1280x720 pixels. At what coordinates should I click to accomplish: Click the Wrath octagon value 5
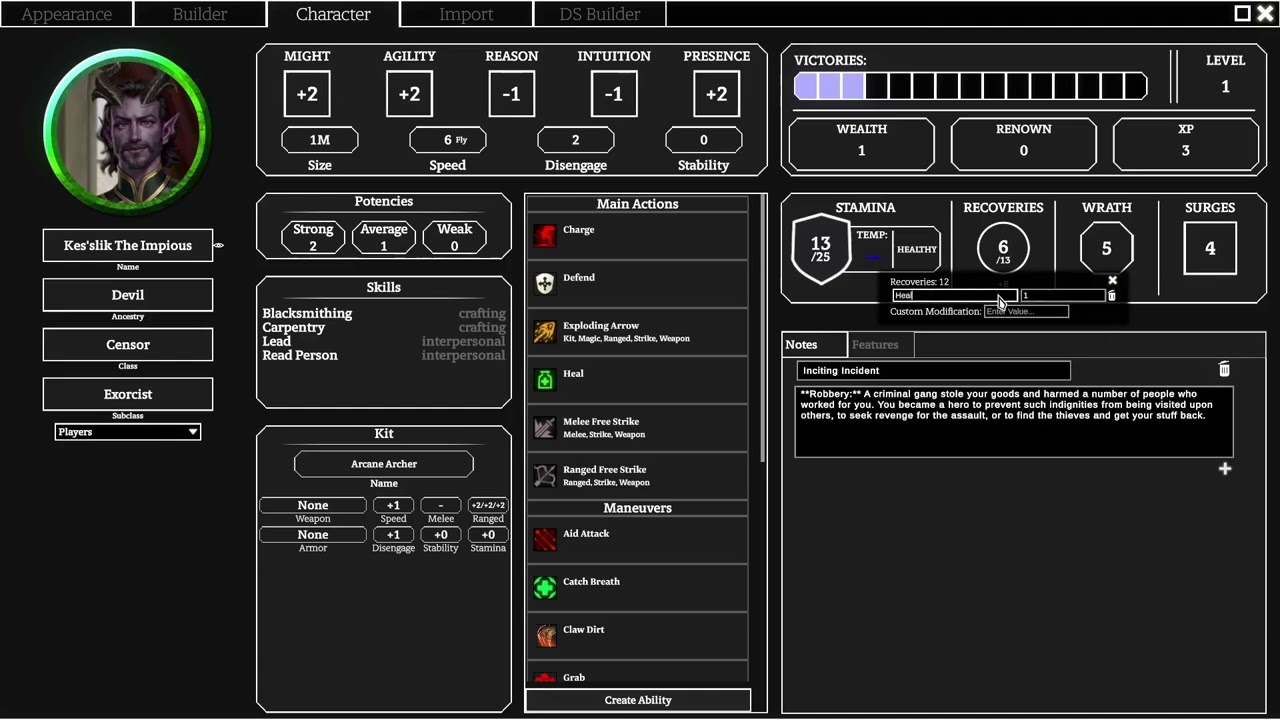coord(1106,248)
